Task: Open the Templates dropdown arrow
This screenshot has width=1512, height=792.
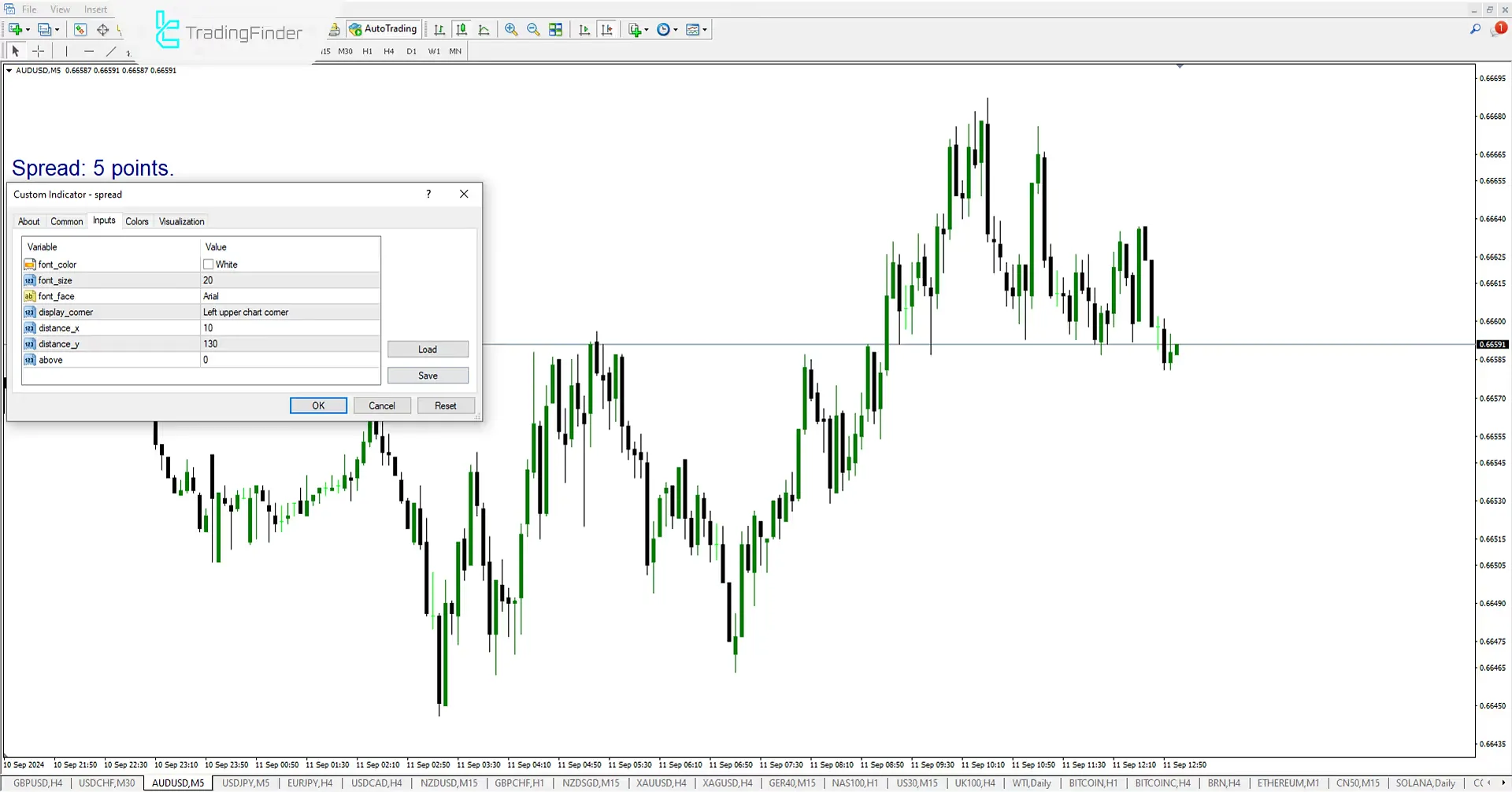Action: coord(705,30)
